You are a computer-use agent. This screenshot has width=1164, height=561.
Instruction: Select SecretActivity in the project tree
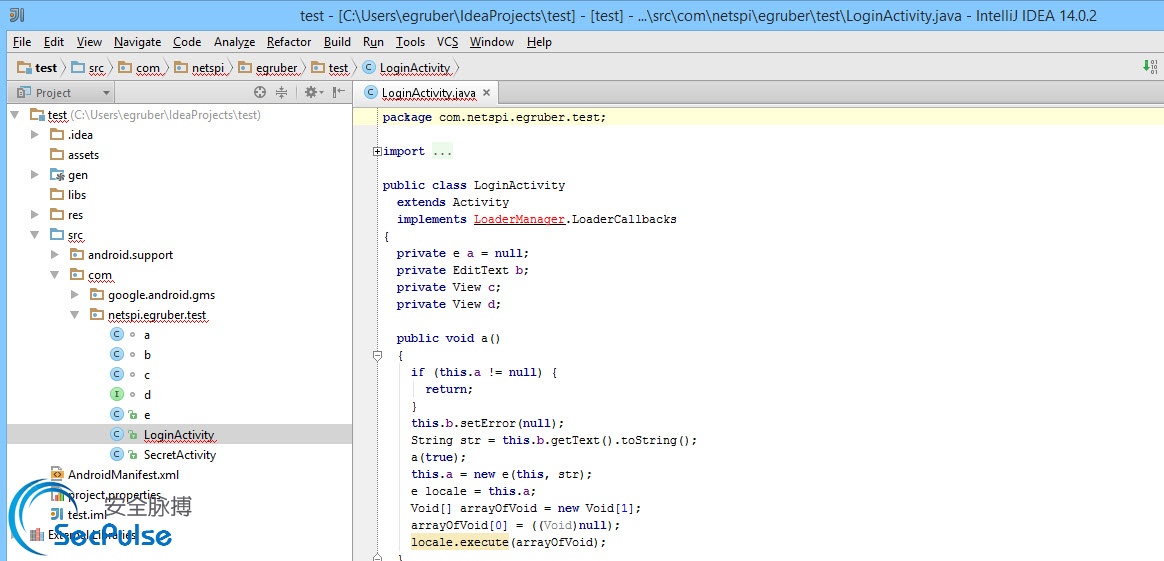pyautogui.click(x=180, y=455)
